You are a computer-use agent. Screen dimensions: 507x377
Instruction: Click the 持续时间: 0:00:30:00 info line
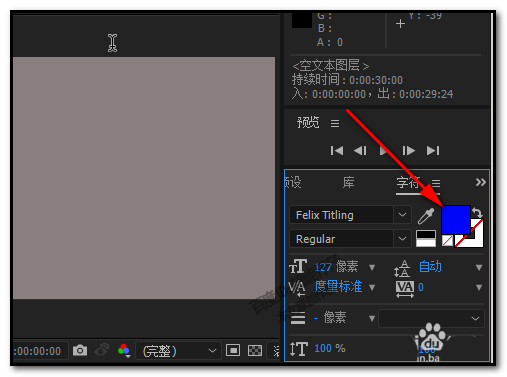point(347,80)
